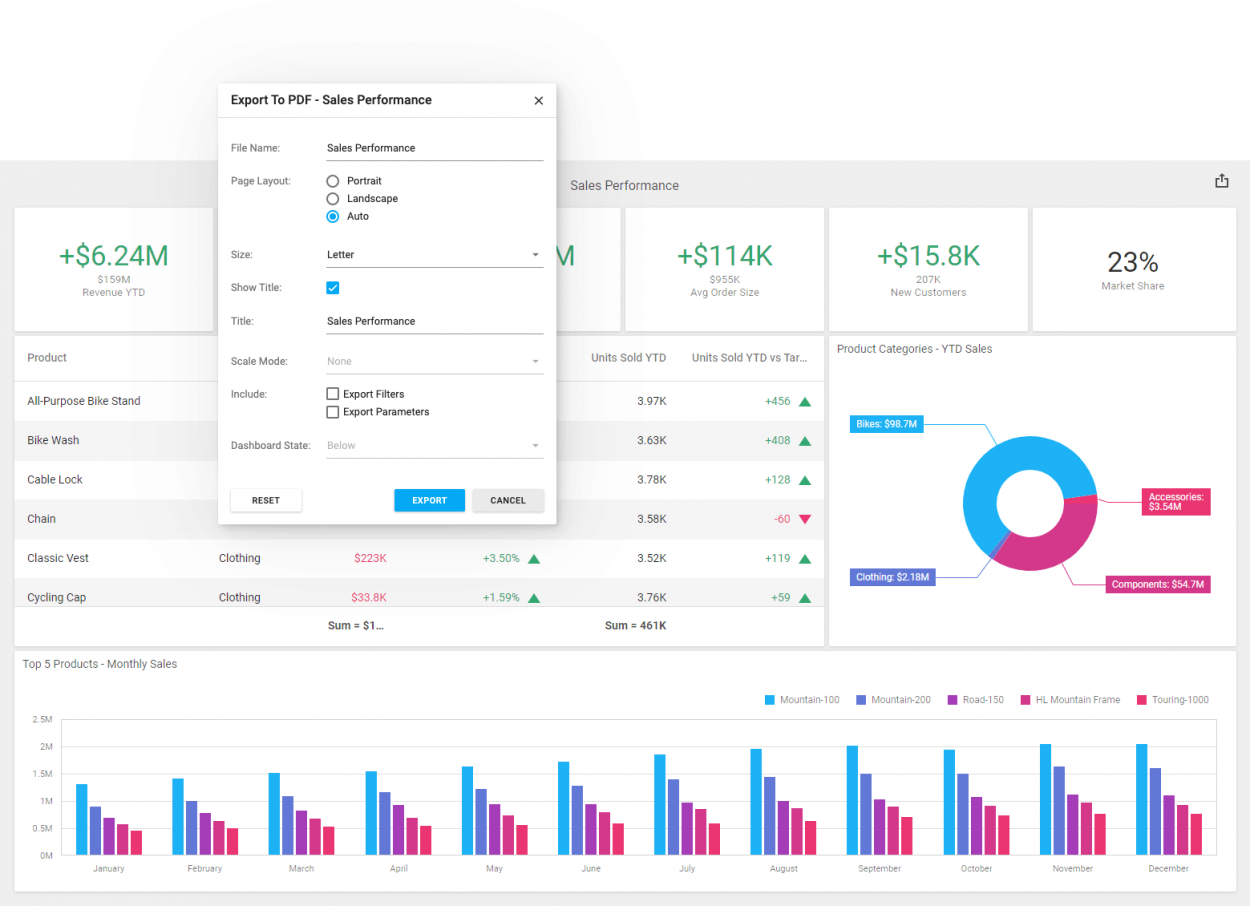Close the Export To PDF dialog
Screen dimensions: 1250x906
point(538,100)
